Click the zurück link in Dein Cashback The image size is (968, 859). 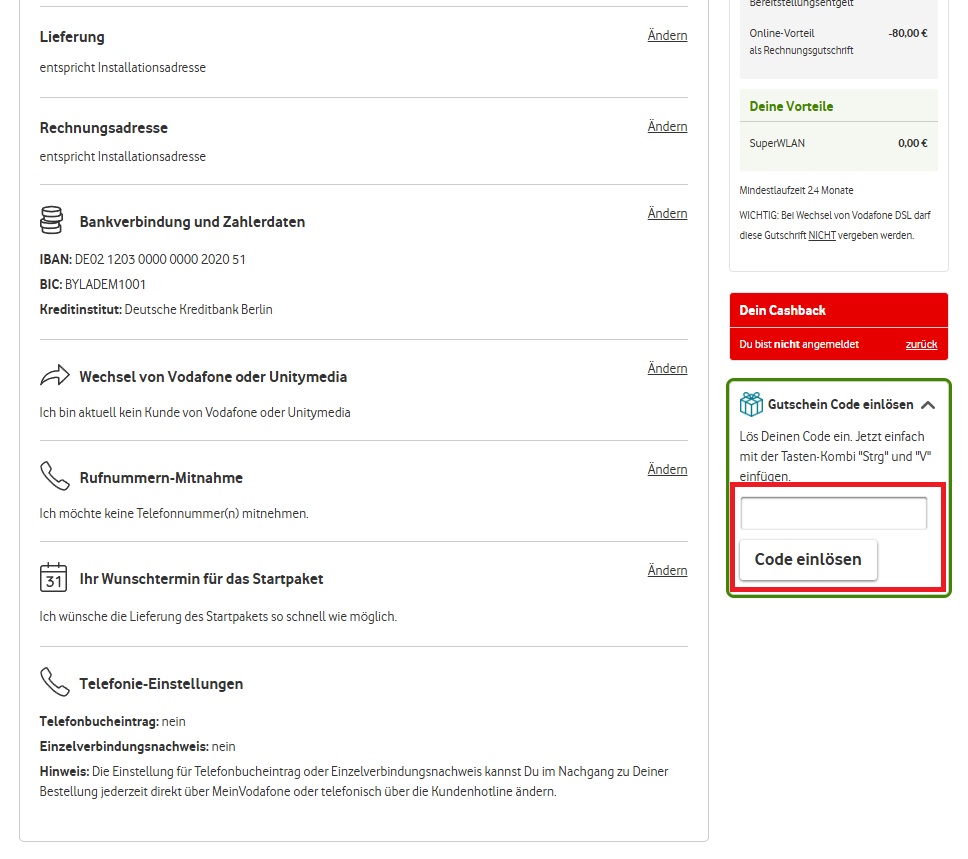(x=921, y=344)
